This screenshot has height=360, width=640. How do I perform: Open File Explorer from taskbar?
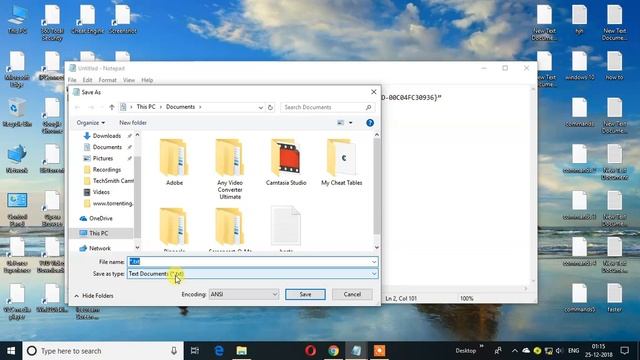[242, 351]
